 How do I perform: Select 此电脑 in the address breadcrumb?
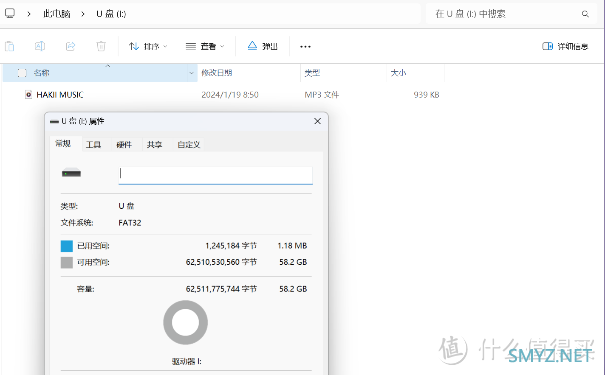click(57, 14)
